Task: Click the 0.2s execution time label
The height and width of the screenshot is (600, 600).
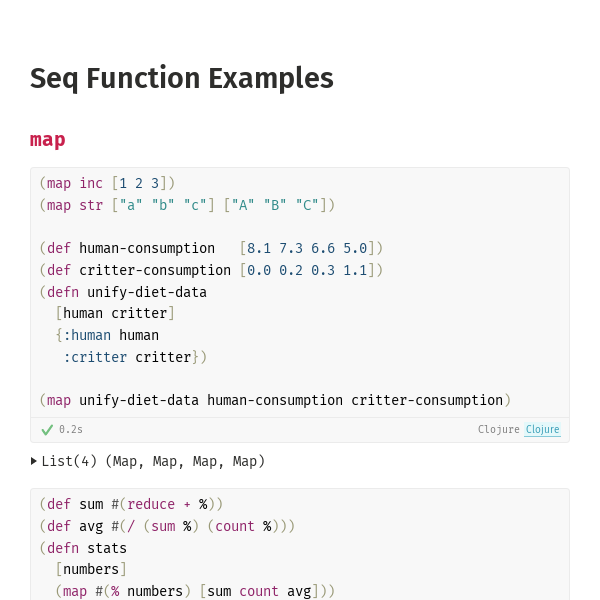Action: click(x=71, y=429)
